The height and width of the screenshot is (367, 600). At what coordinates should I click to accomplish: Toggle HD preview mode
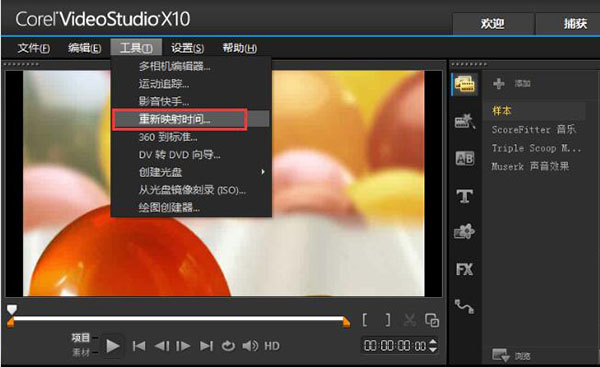tap(272, 346)
